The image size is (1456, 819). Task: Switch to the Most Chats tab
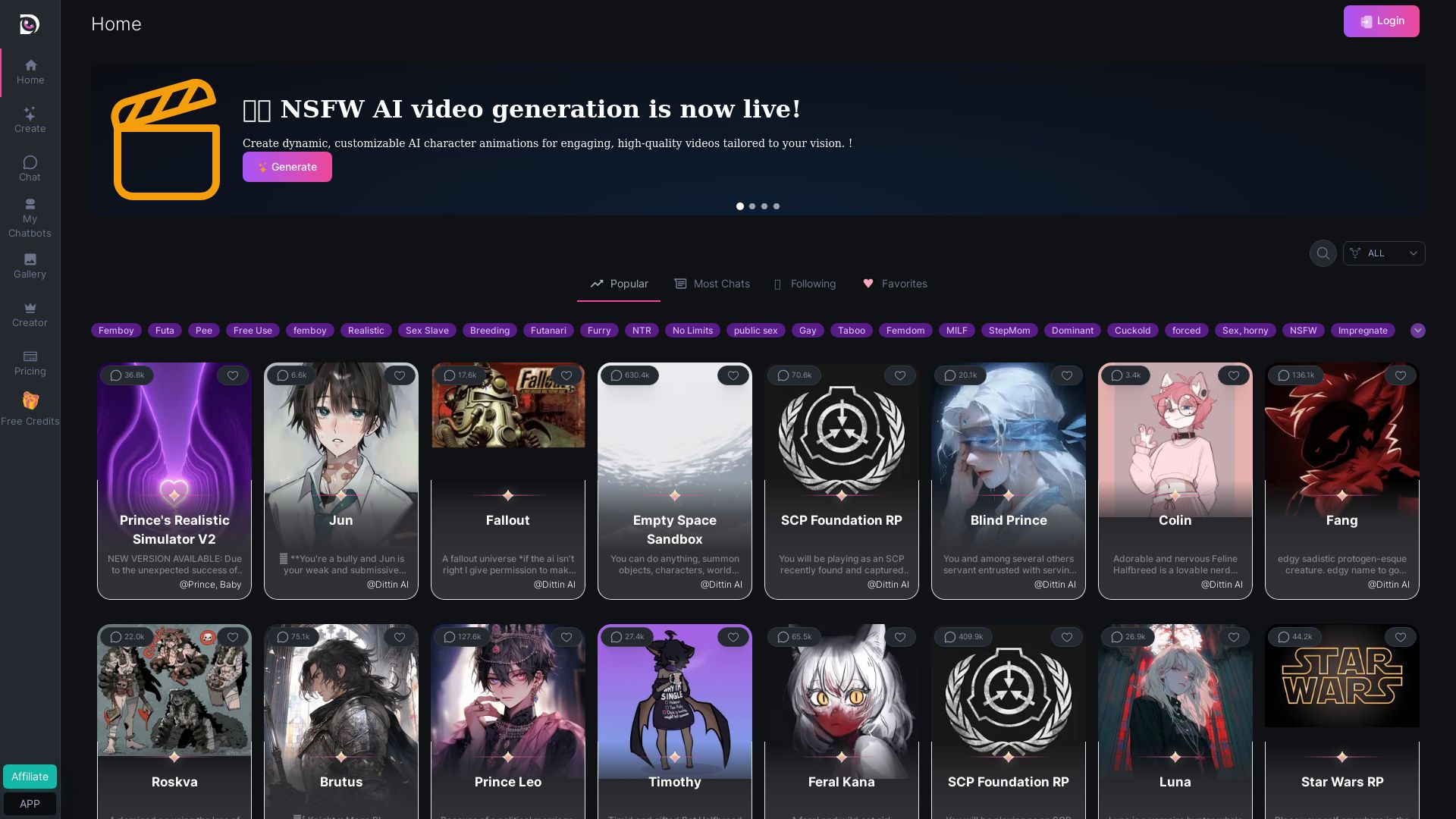712,284
